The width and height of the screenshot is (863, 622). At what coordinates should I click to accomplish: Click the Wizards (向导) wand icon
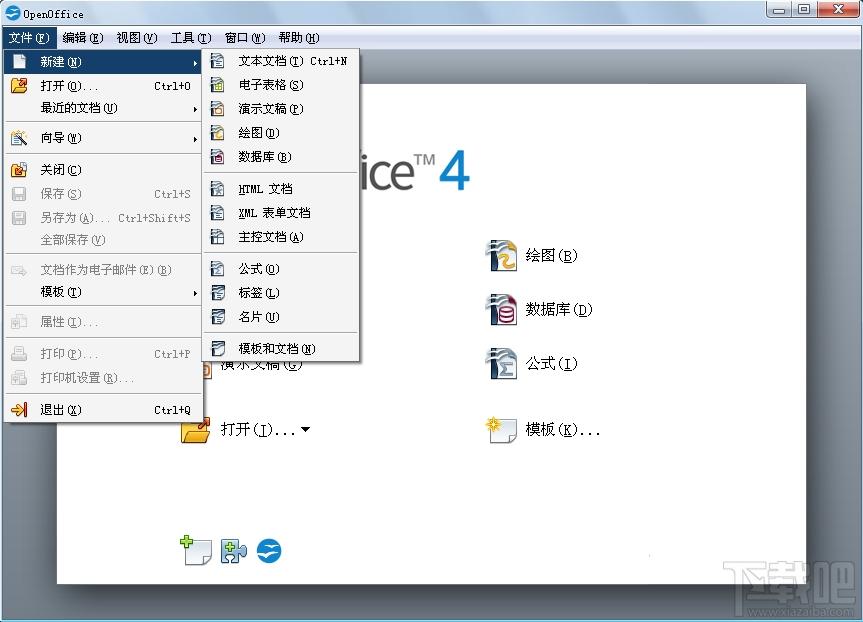(19, 138)
